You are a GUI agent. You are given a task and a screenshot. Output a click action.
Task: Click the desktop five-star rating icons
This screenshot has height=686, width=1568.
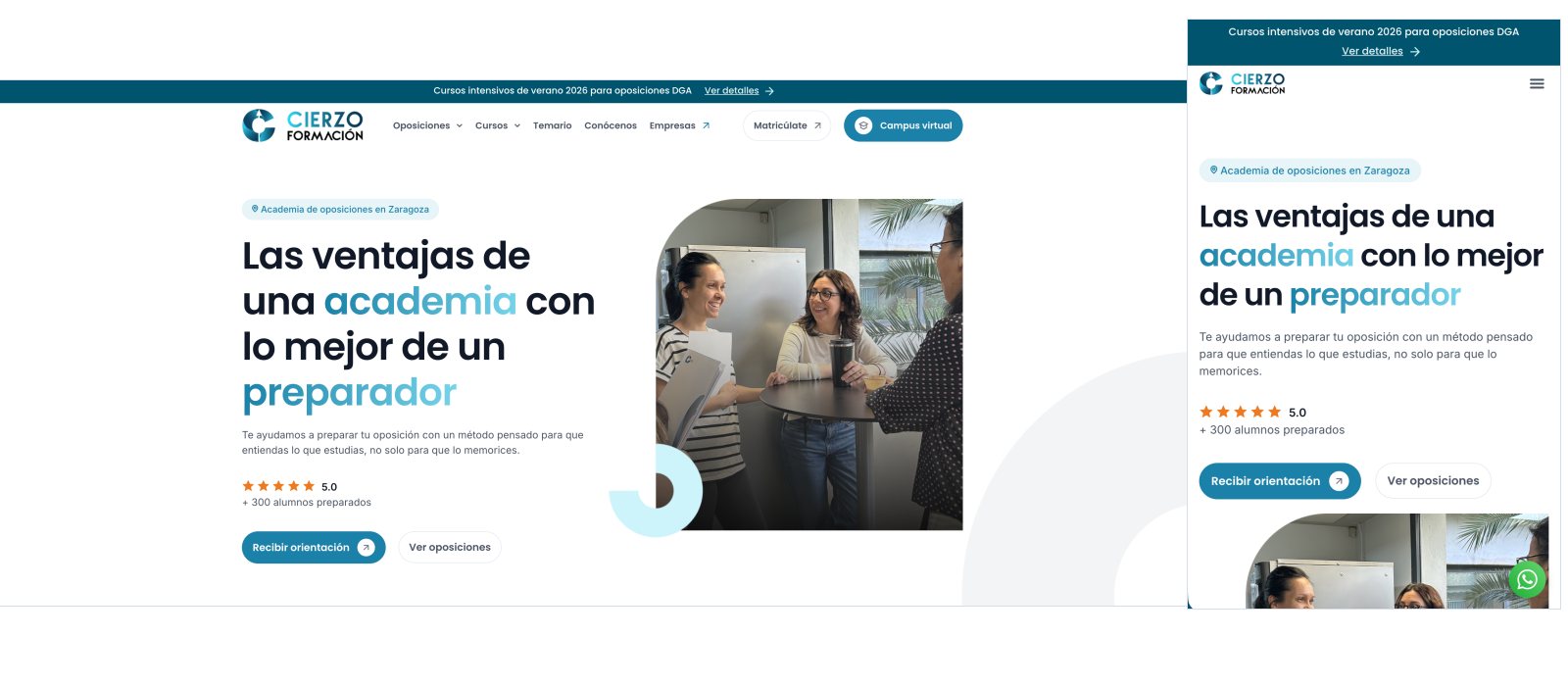[278, 486]
